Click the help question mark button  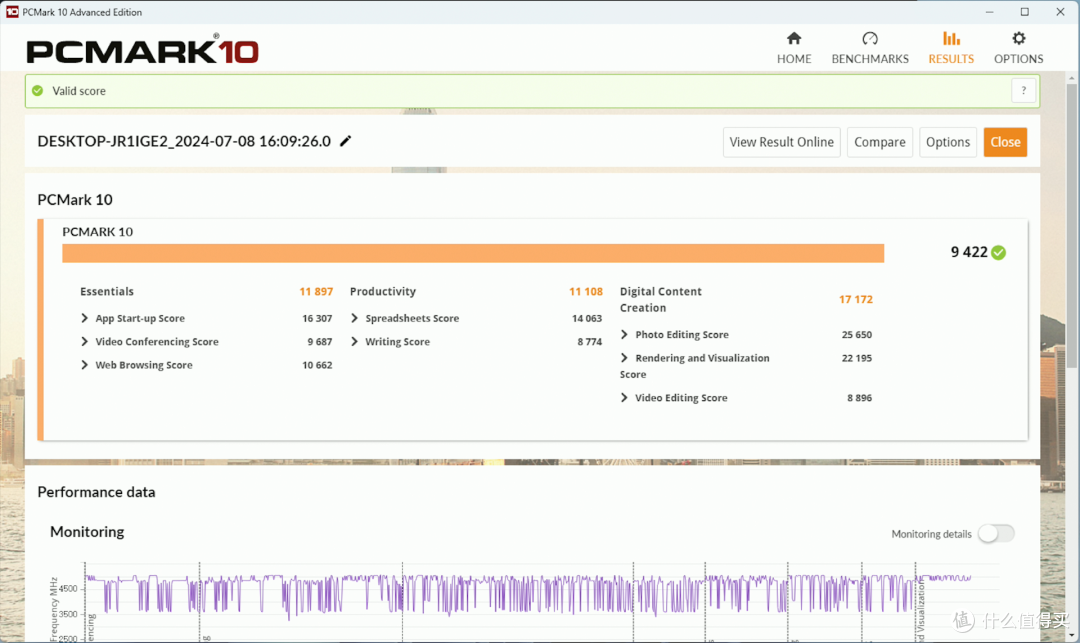1024,90
